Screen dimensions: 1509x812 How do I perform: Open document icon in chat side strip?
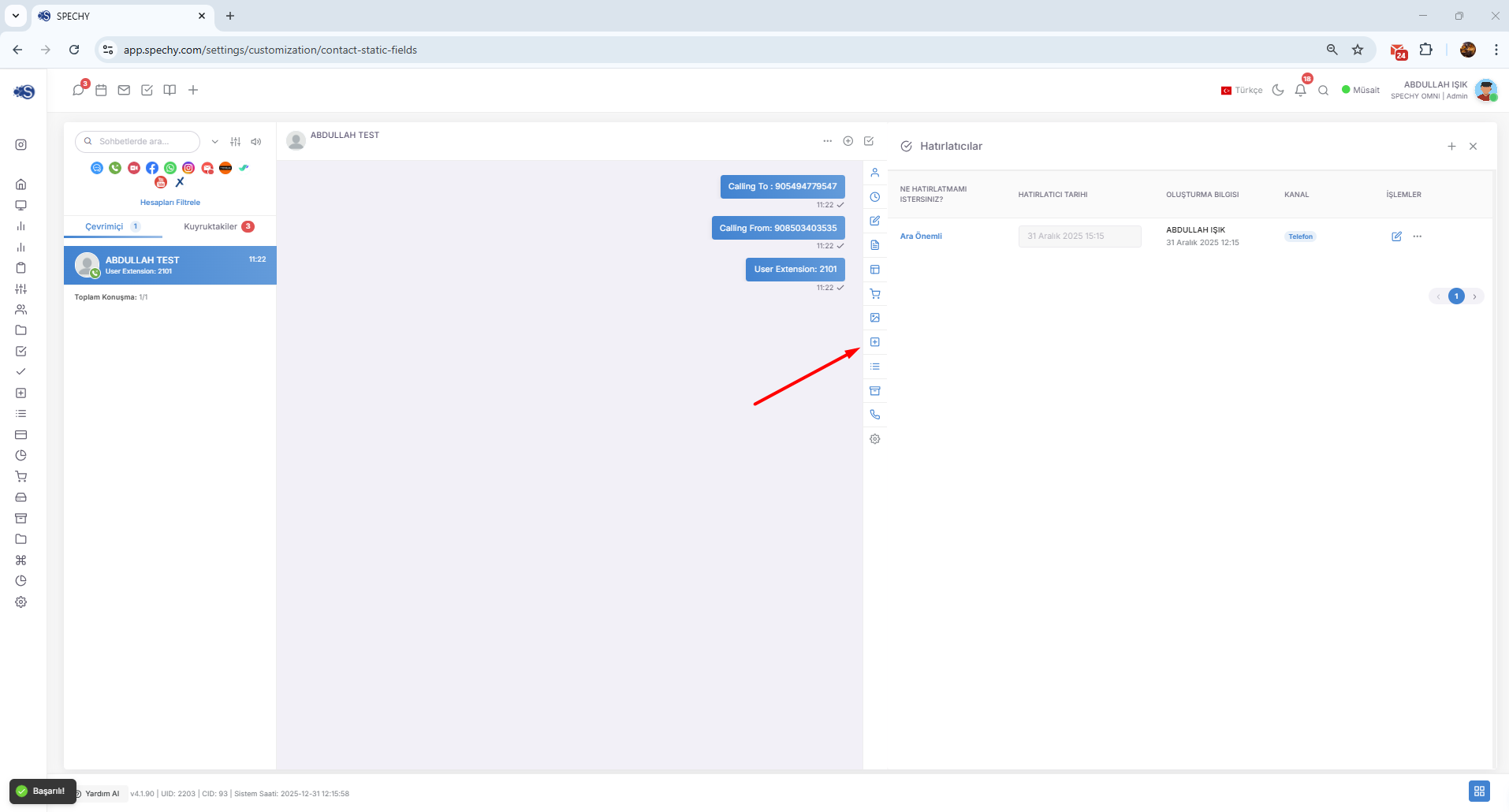point(875,245)
